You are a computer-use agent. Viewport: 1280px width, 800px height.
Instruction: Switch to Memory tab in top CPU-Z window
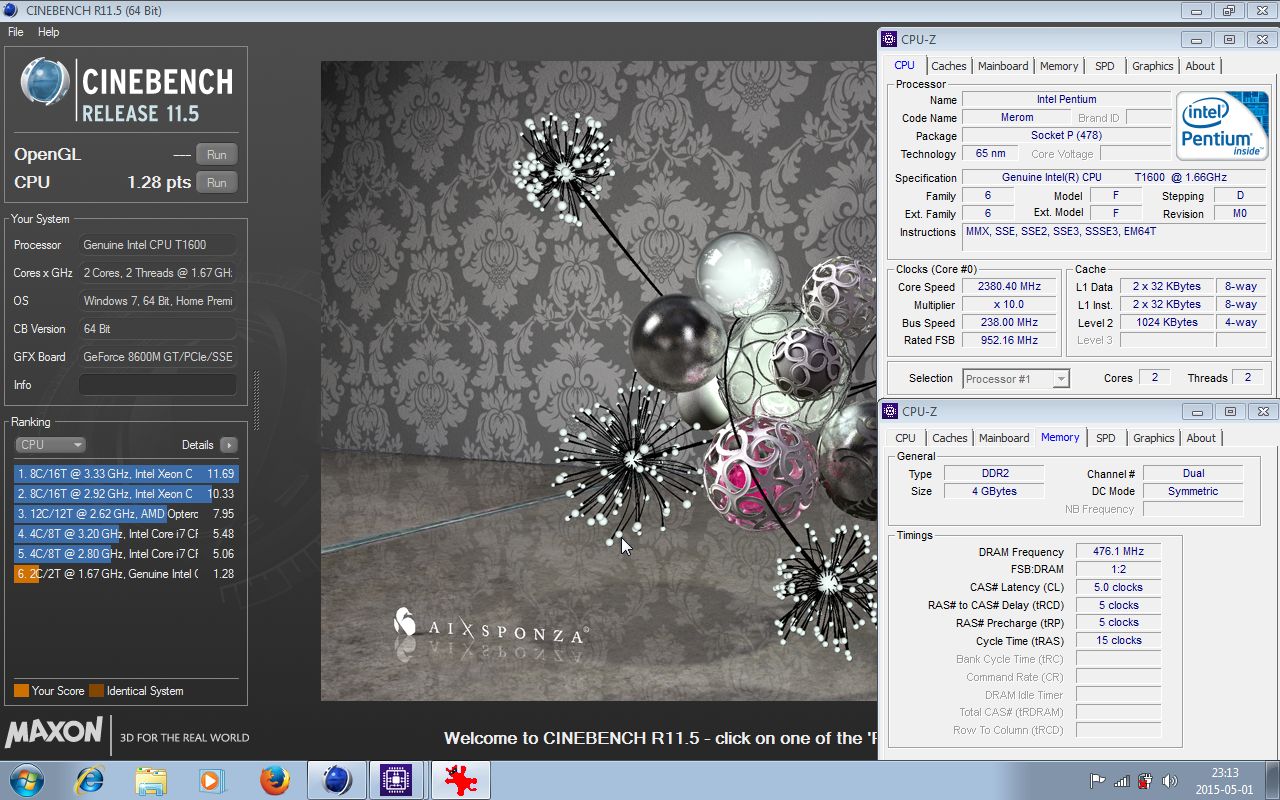click(1059, 66)
